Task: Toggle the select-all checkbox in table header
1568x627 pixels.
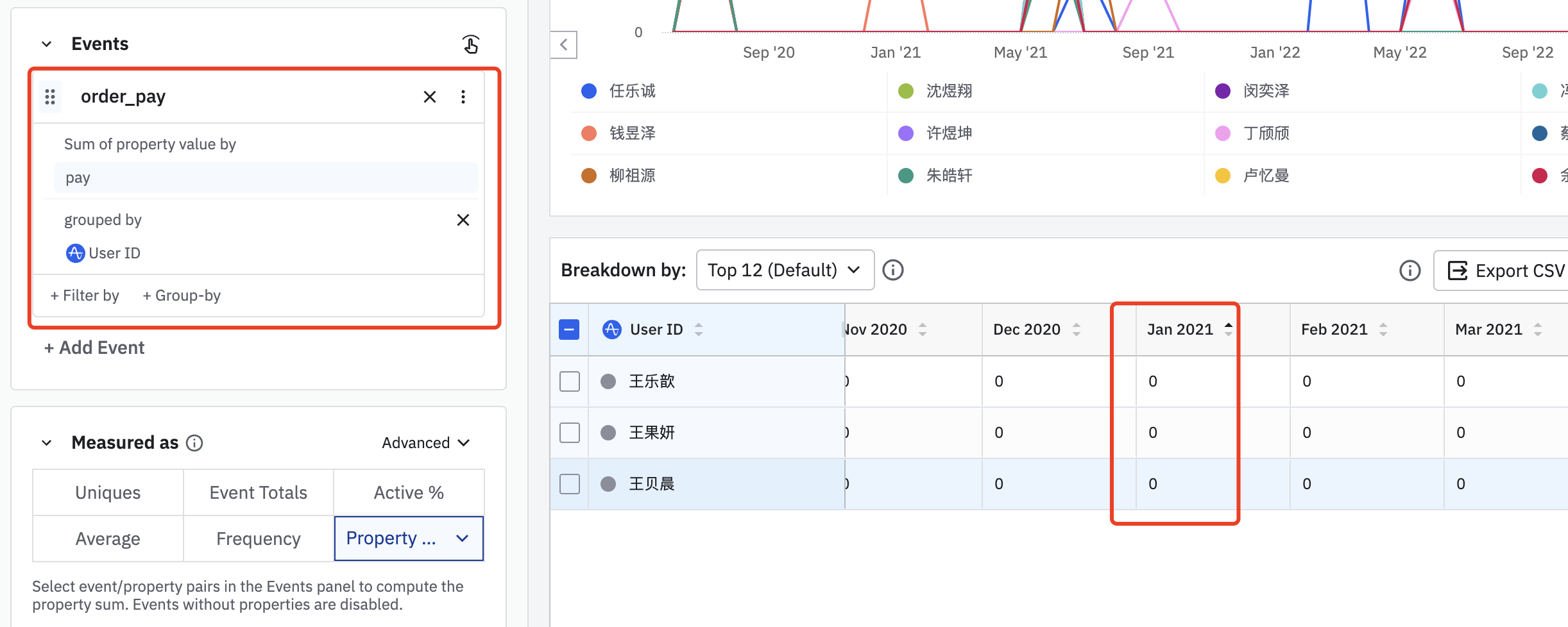Action: pos(569,330)
